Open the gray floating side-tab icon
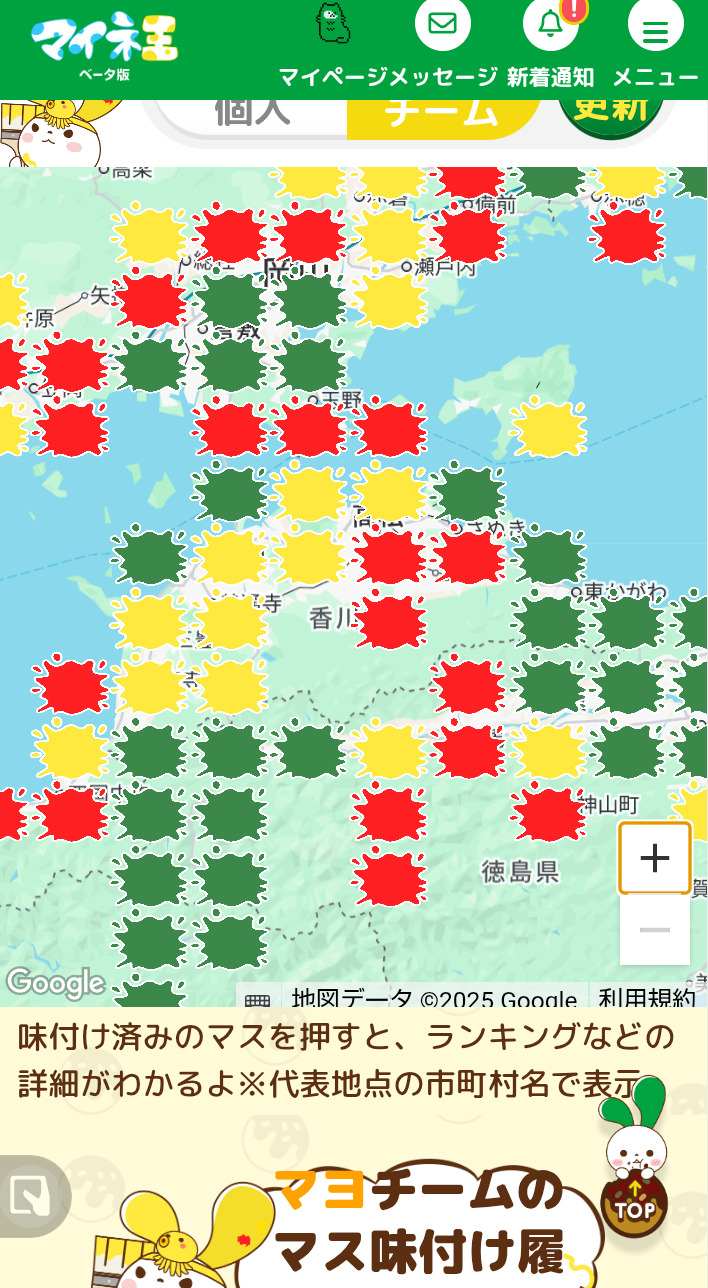The height and width of the screenshot is (1288, 708). [x=33, y=1196]
